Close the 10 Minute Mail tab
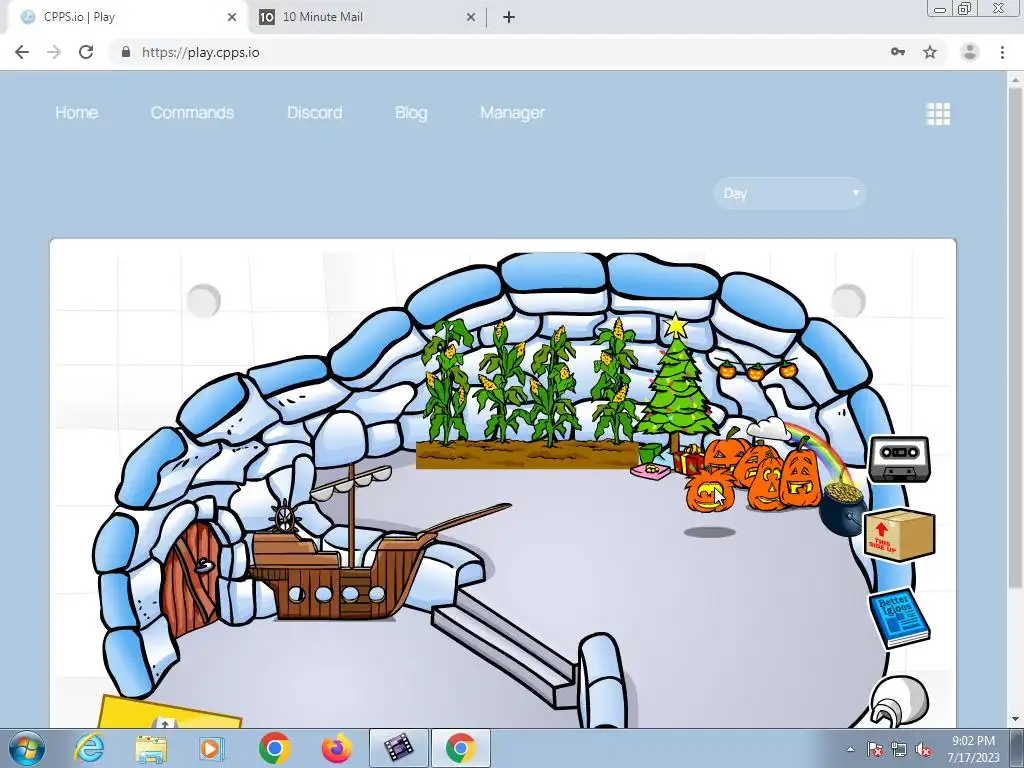 (x=471, y=17)
